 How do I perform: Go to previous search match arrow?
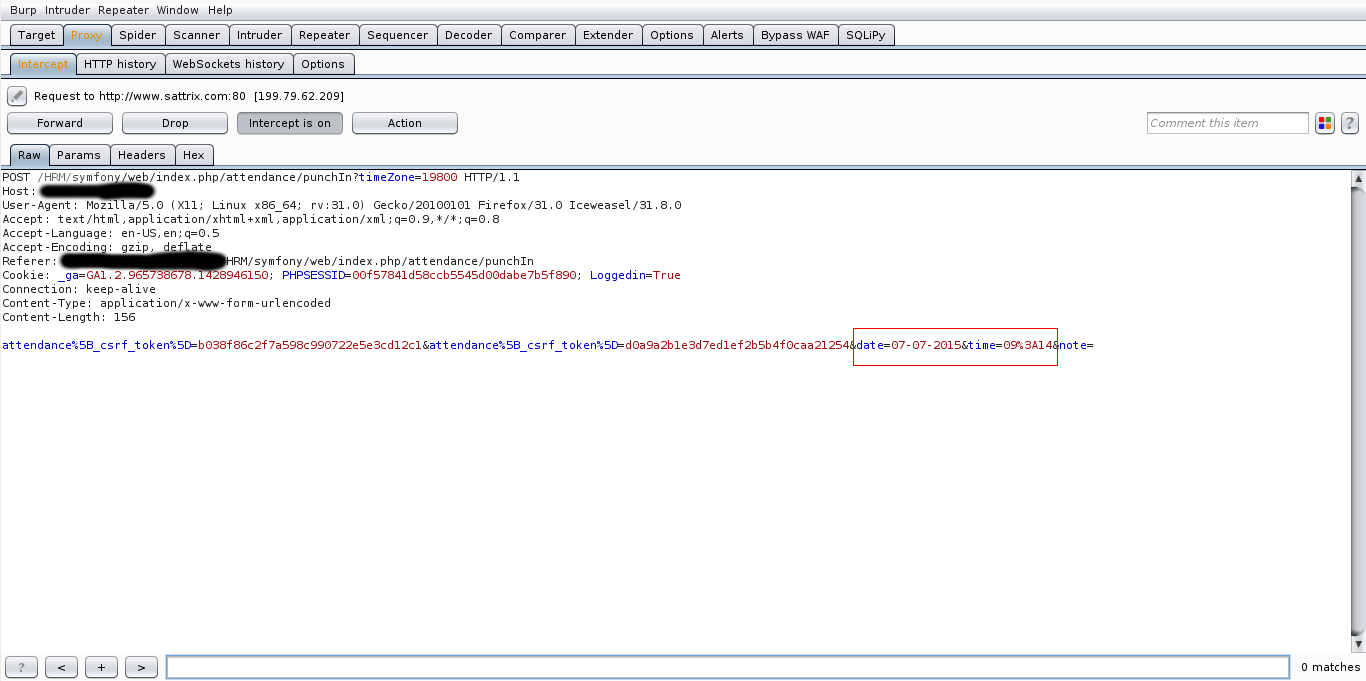pos(61,667)
